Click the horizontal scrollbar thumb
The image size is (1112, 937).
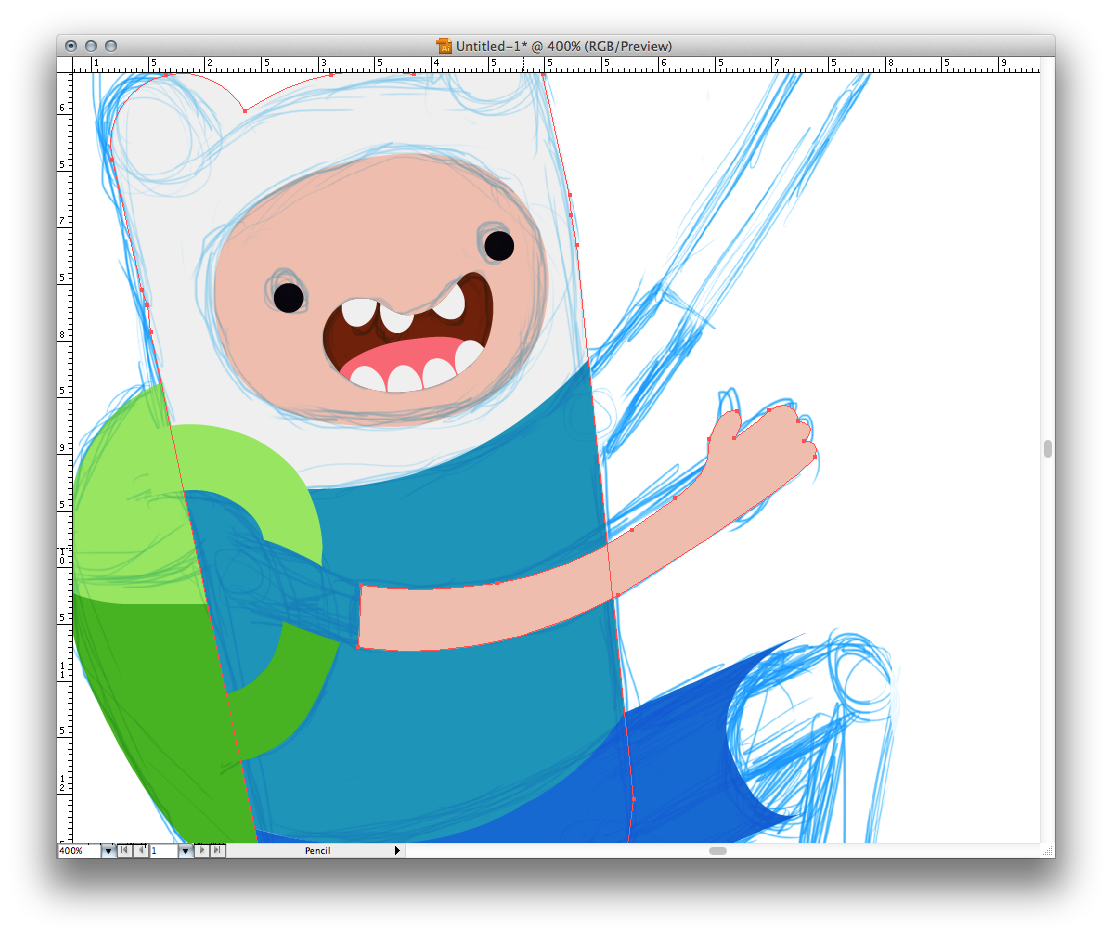pos(718,851)
